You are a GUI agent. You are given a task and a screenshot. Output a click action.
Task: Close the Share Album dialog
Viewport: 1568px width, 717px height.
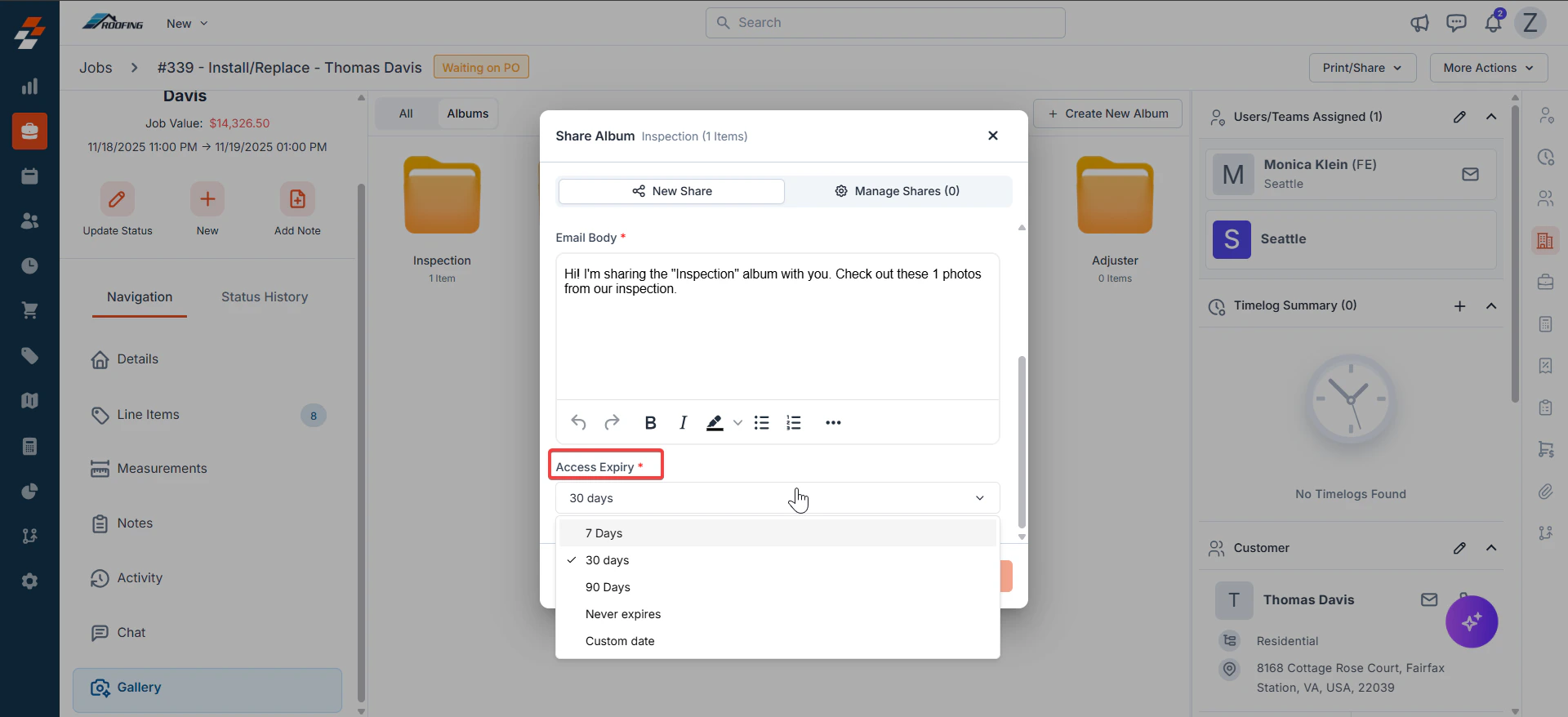pos(993,136)
